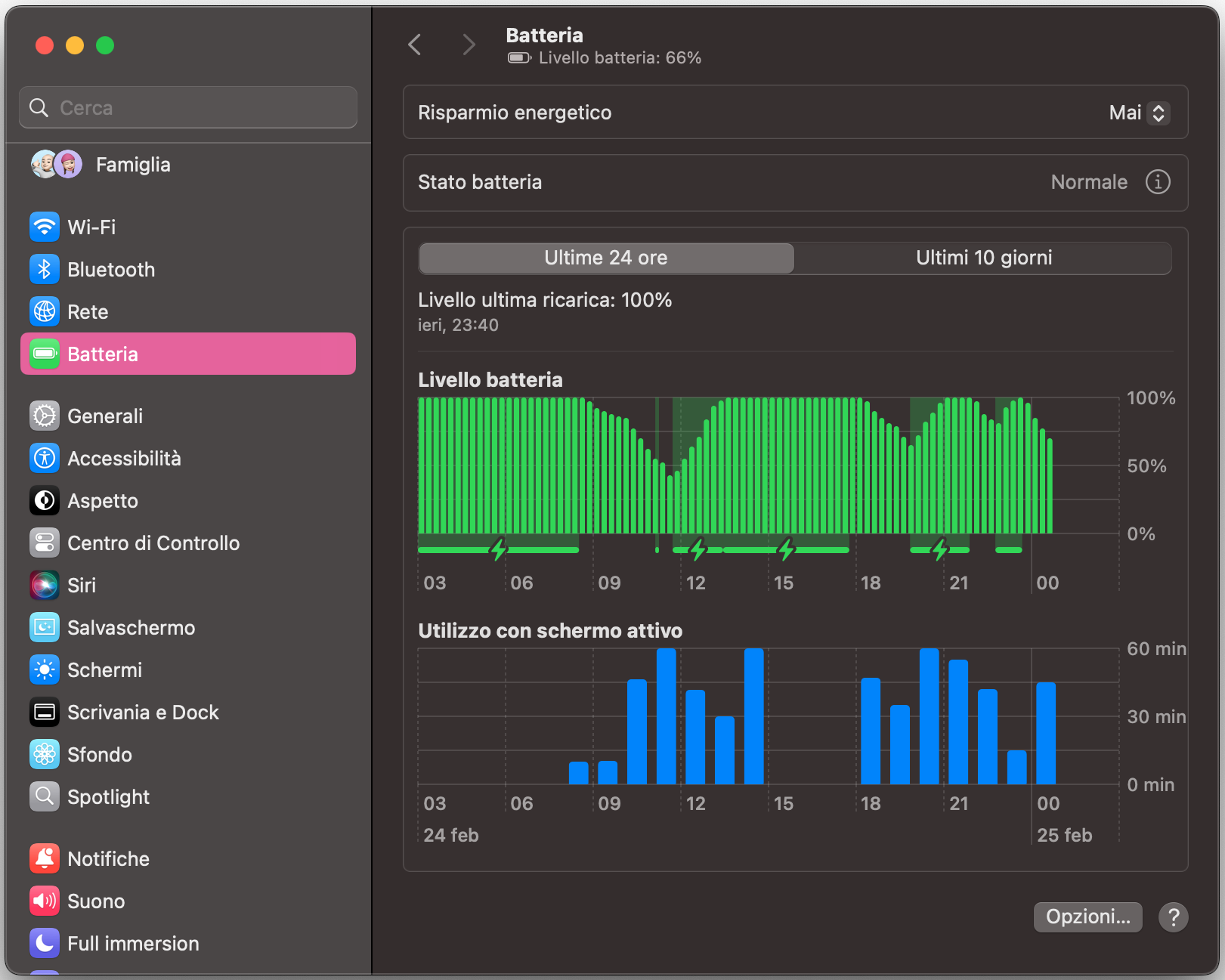Select Salvaschermo in the sidebar
This screenshot has height=980, width=1225.
click(x=131, y=627)
